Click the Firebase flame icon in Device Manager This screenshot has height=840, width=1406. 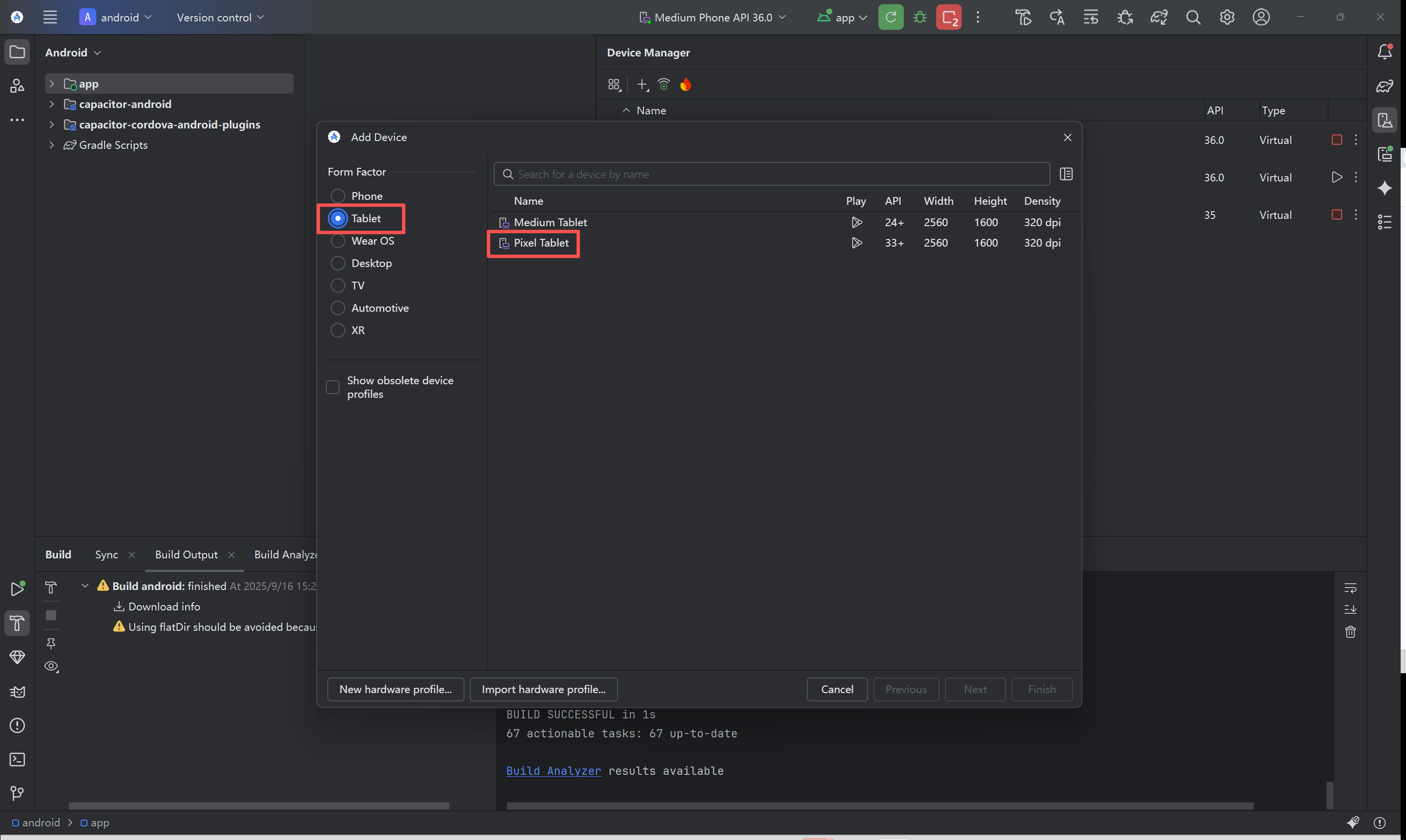pyautogui.click(x=685, y=85)
